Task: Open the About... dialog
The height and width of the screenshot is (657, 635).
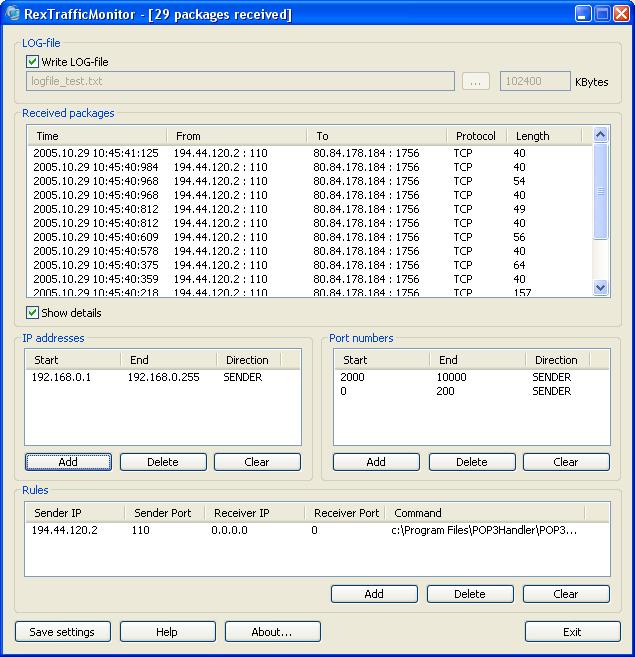Action: (273, 631)
